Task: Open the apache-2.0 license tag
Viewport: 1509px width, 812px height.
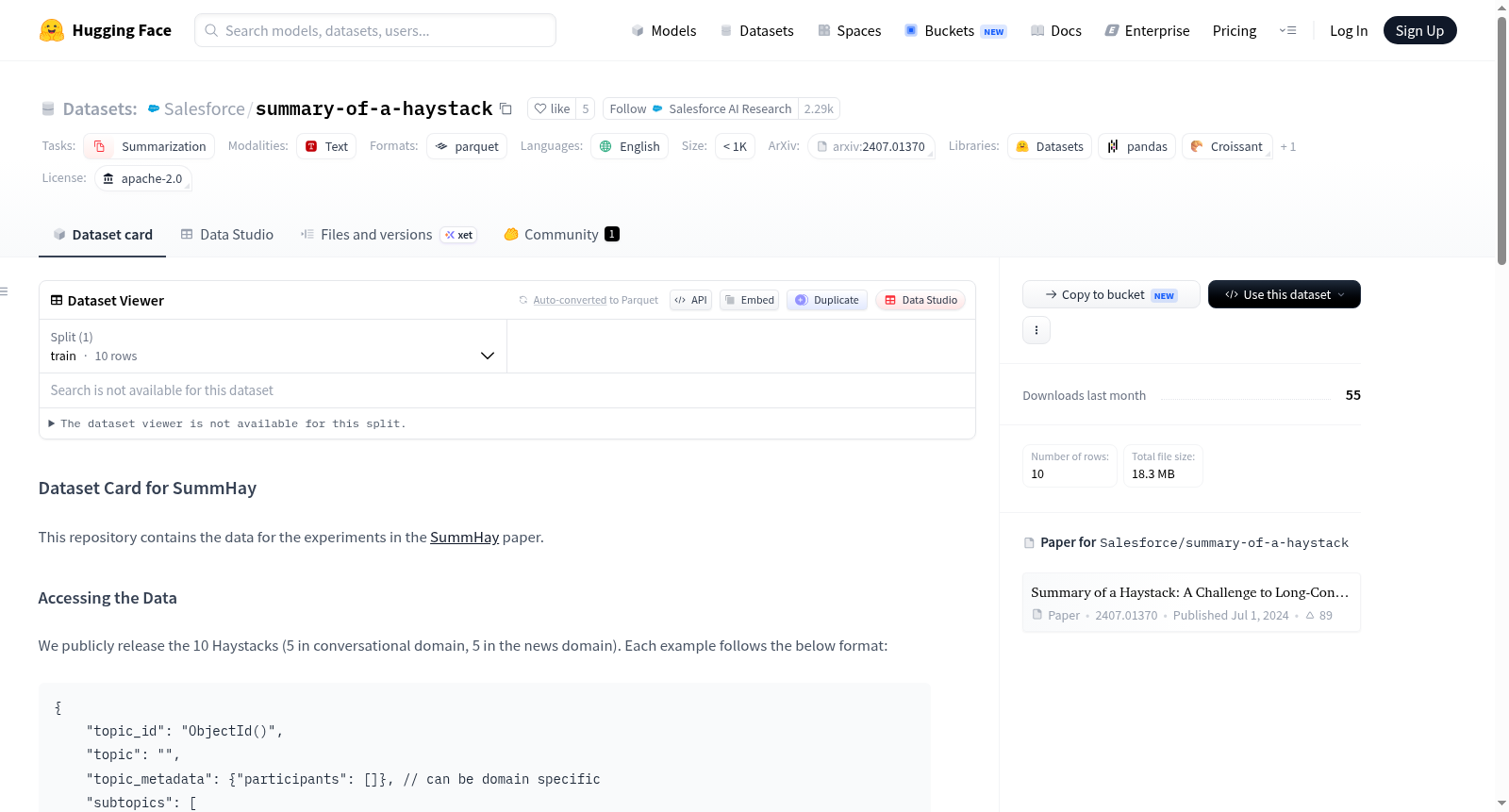Action: 143,178
